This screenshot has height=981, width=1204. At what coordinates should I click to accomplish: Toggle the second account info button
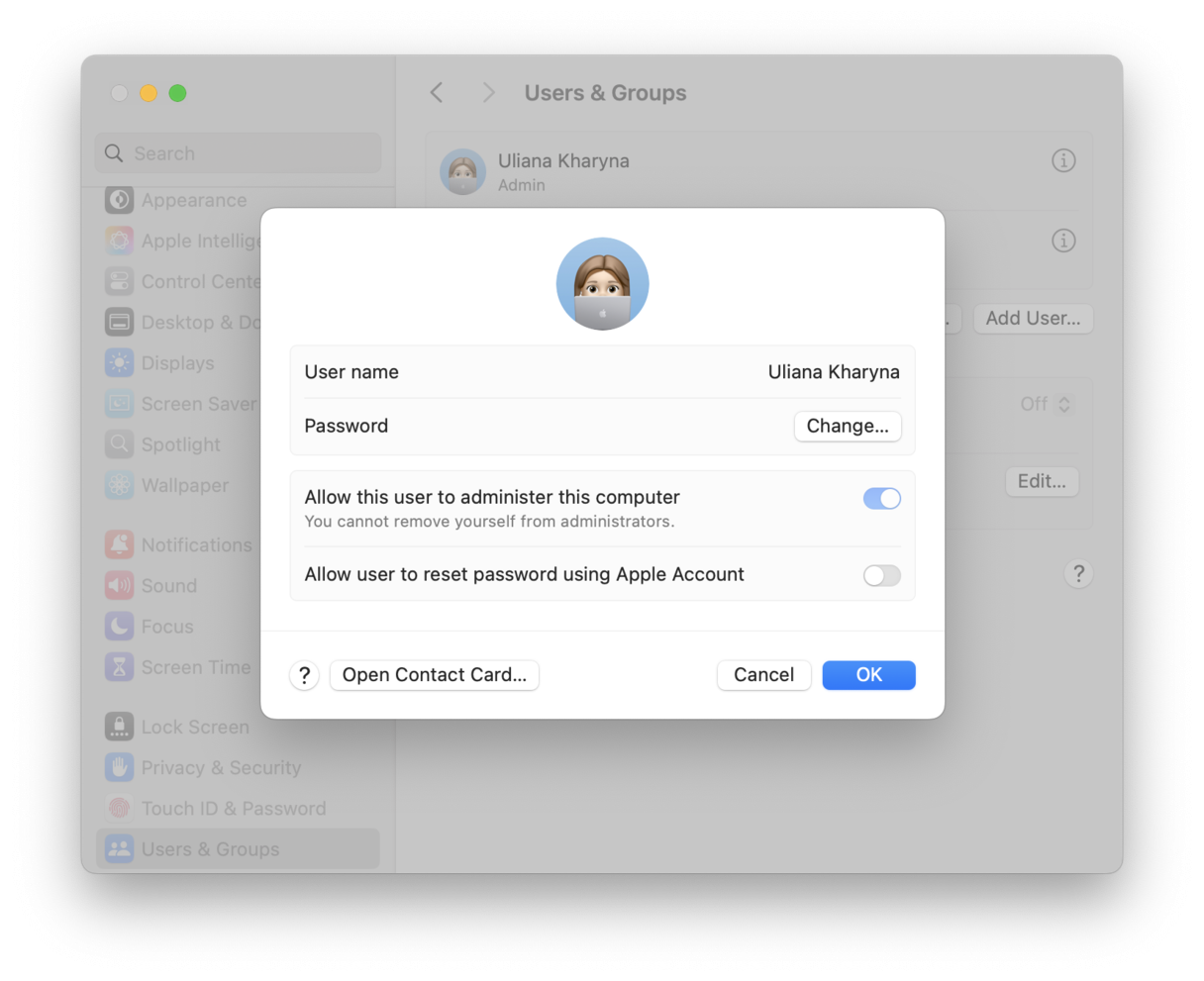click(1063, 240)
